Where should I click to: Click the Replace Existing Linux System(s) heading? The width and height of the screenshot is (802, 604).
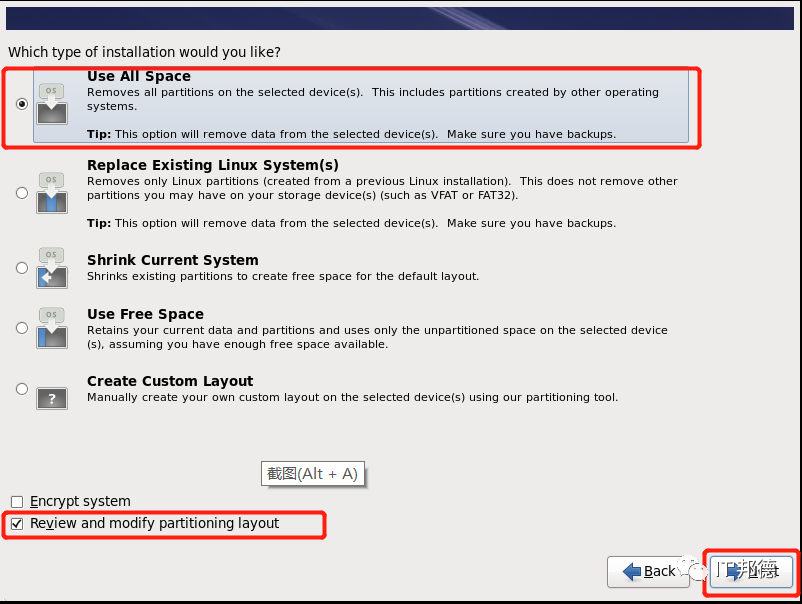click(213, 165)
